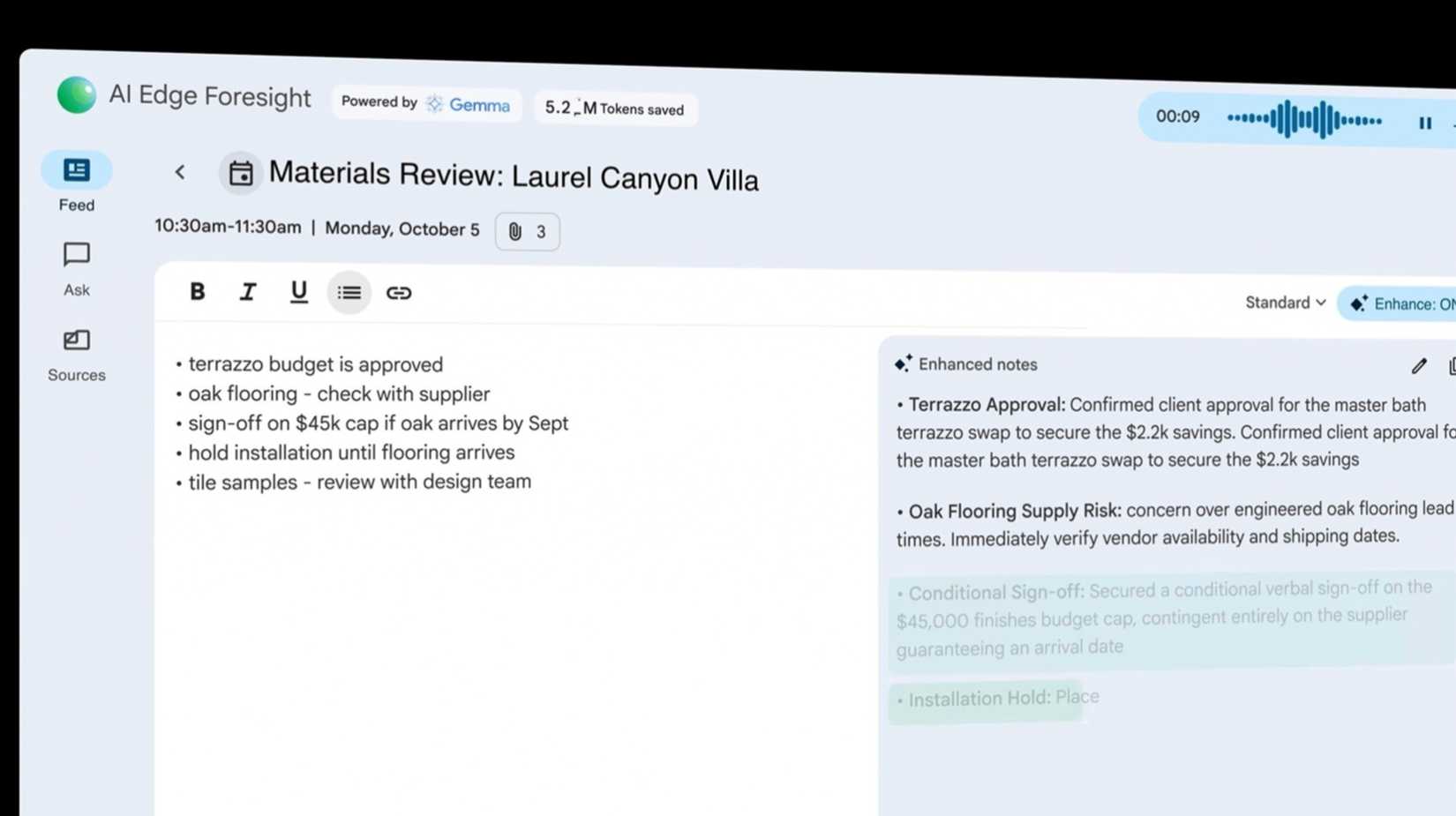Toggle italic formatting
This screenshot has width=1456, height=816.
[x=248, y=292]
